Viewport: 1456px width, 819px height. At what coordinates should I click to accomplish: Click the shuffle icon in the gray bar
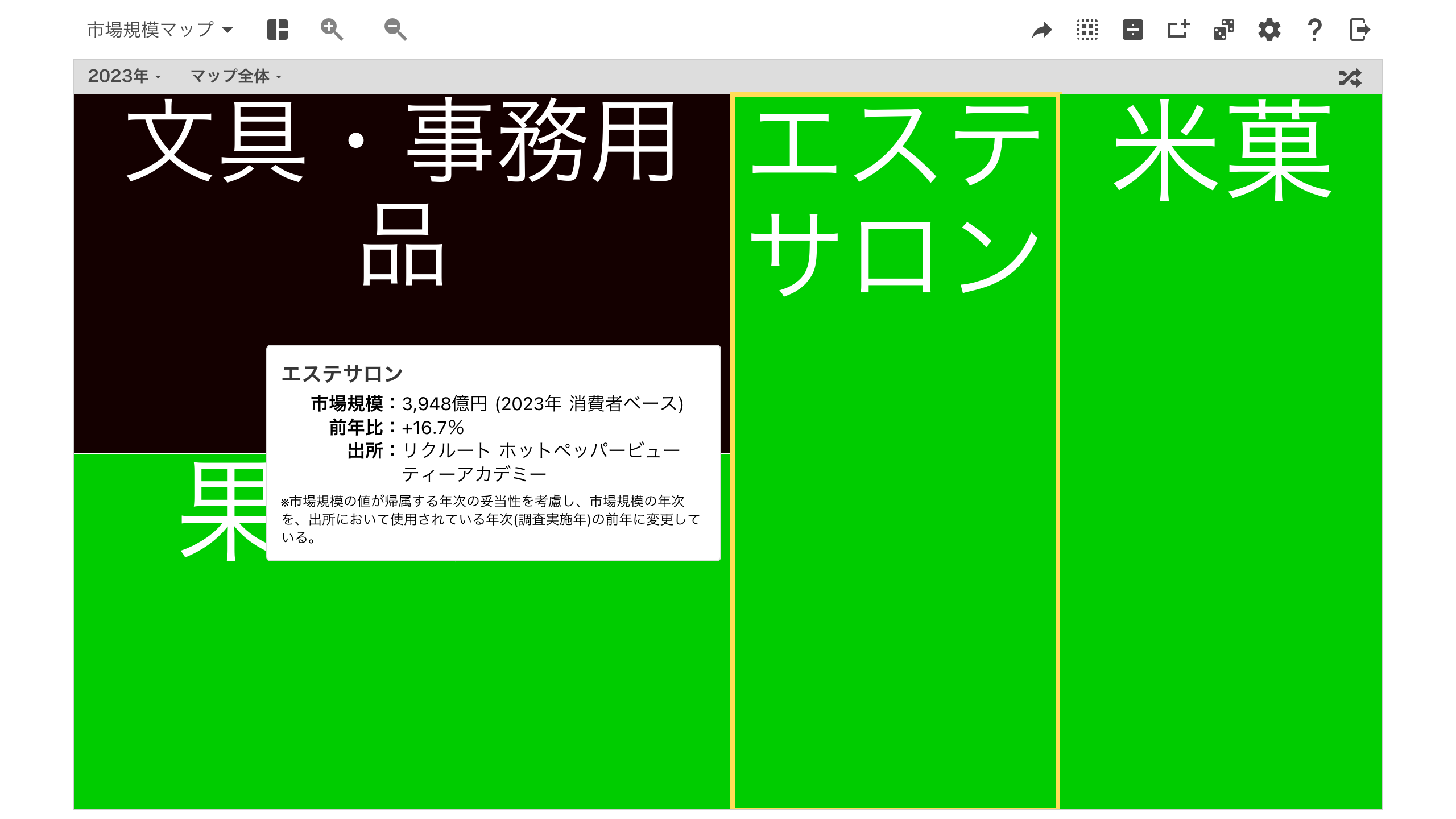pyautogui.click(x=1350, y=77)
